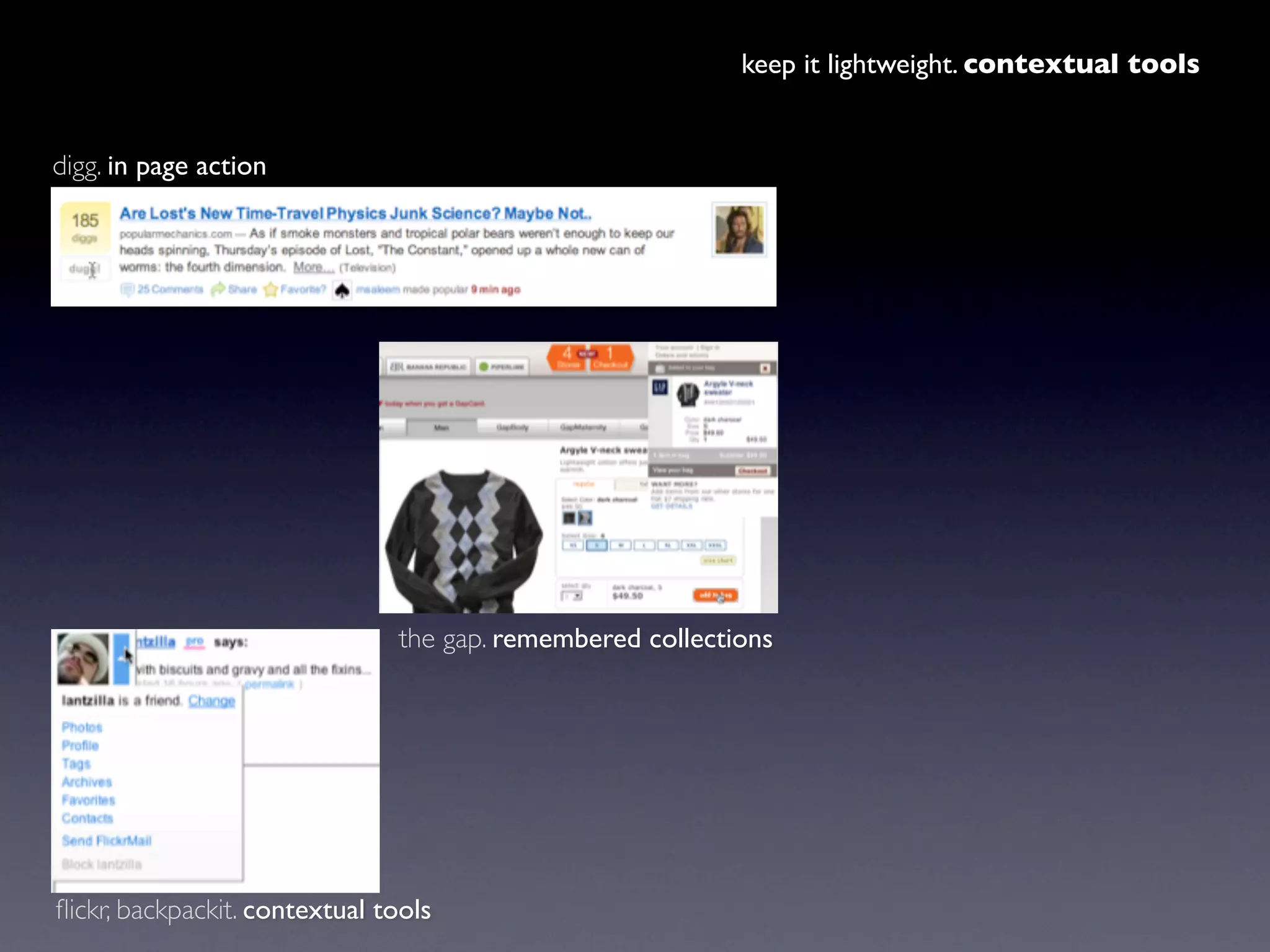1270x952 pixels.
Task: Close the 'added to your bag' popup
Action: tap(765, 368)
